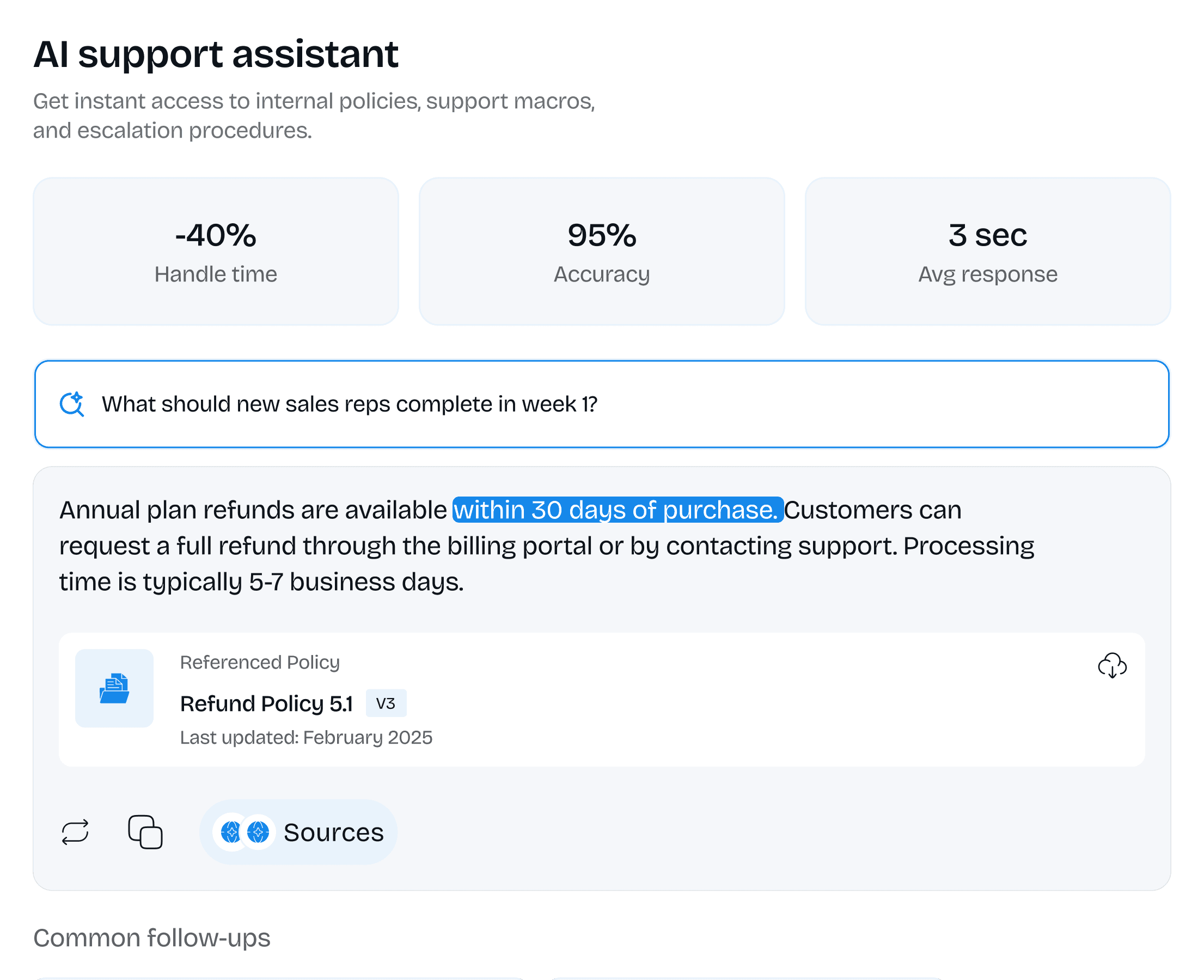This screenshot has height=980, width=1204.
Task: Click the copy answer icon
Action: [x=145, y=832]
